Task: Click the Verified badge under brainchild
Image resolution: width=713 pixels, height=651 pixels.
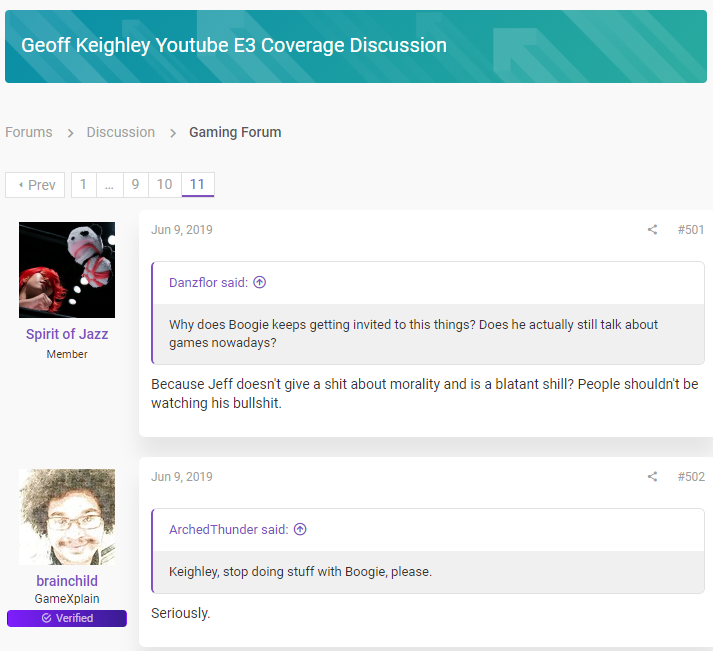Action: pyautogui.click(x=67, y=618)
